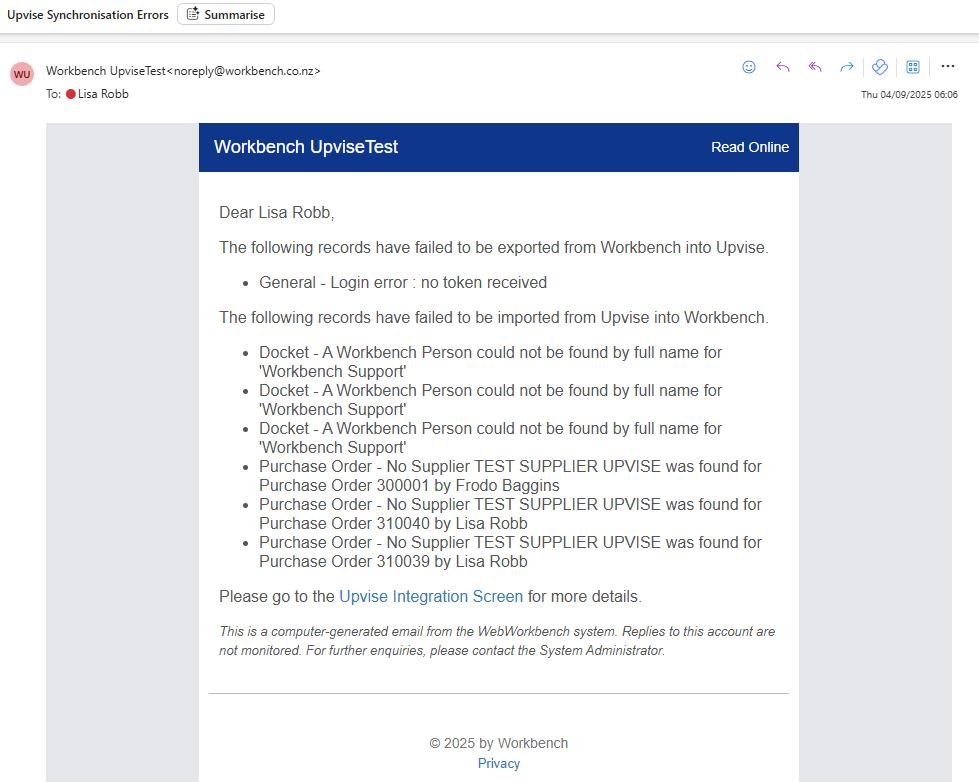This screenshot has width=979, height=782.
Task: Open the More actions ellipsis menu
Action: point(948,66)
